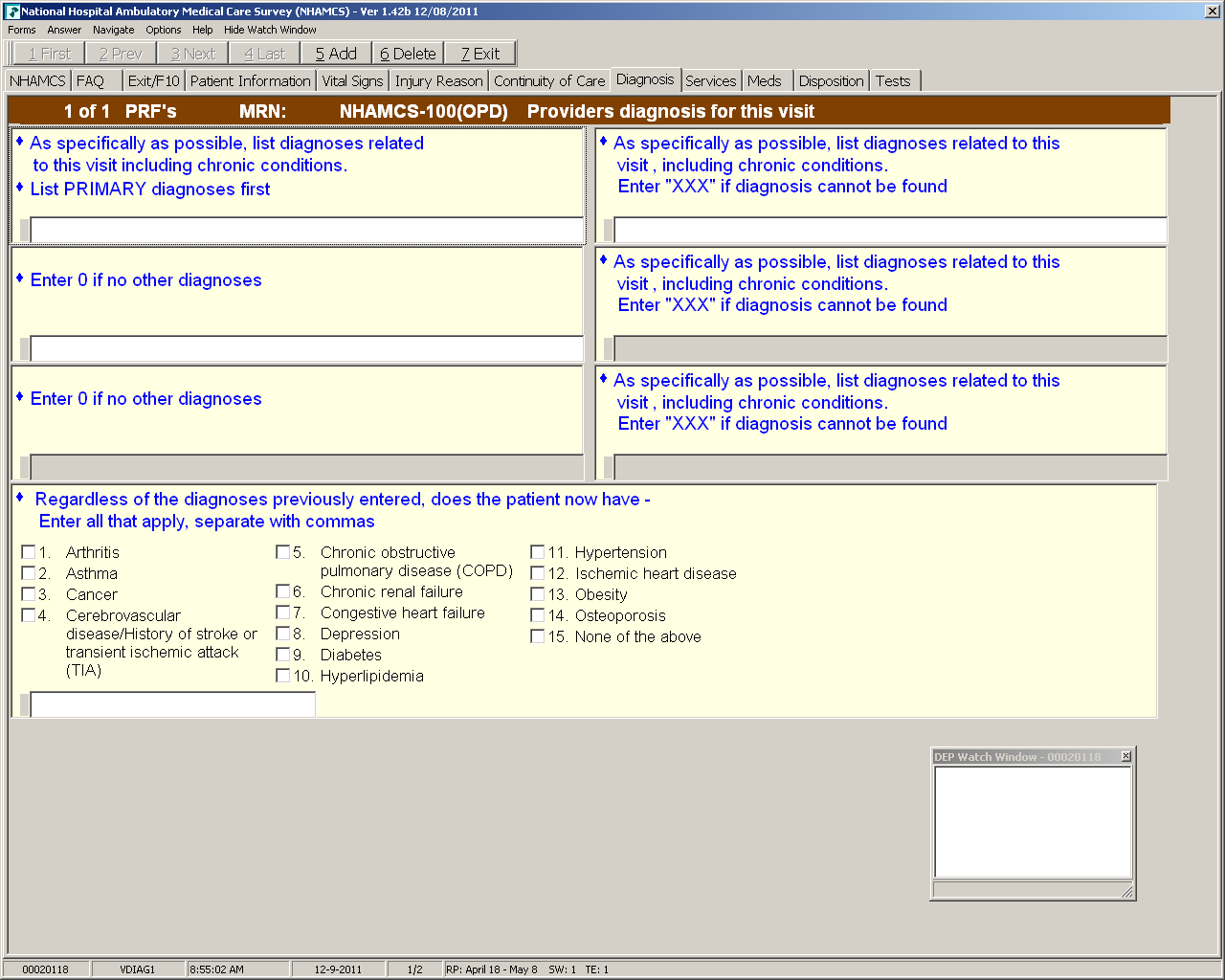Open the Answer menu
This screenshot has height=980, width=1225.
click(x=64, y=30)
